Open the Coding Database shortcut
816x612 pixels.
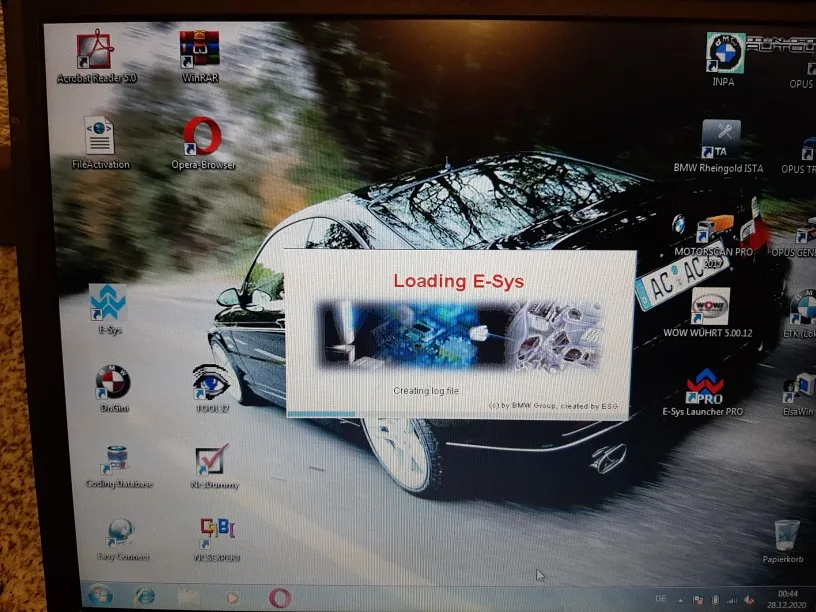[x=119, y=466]
